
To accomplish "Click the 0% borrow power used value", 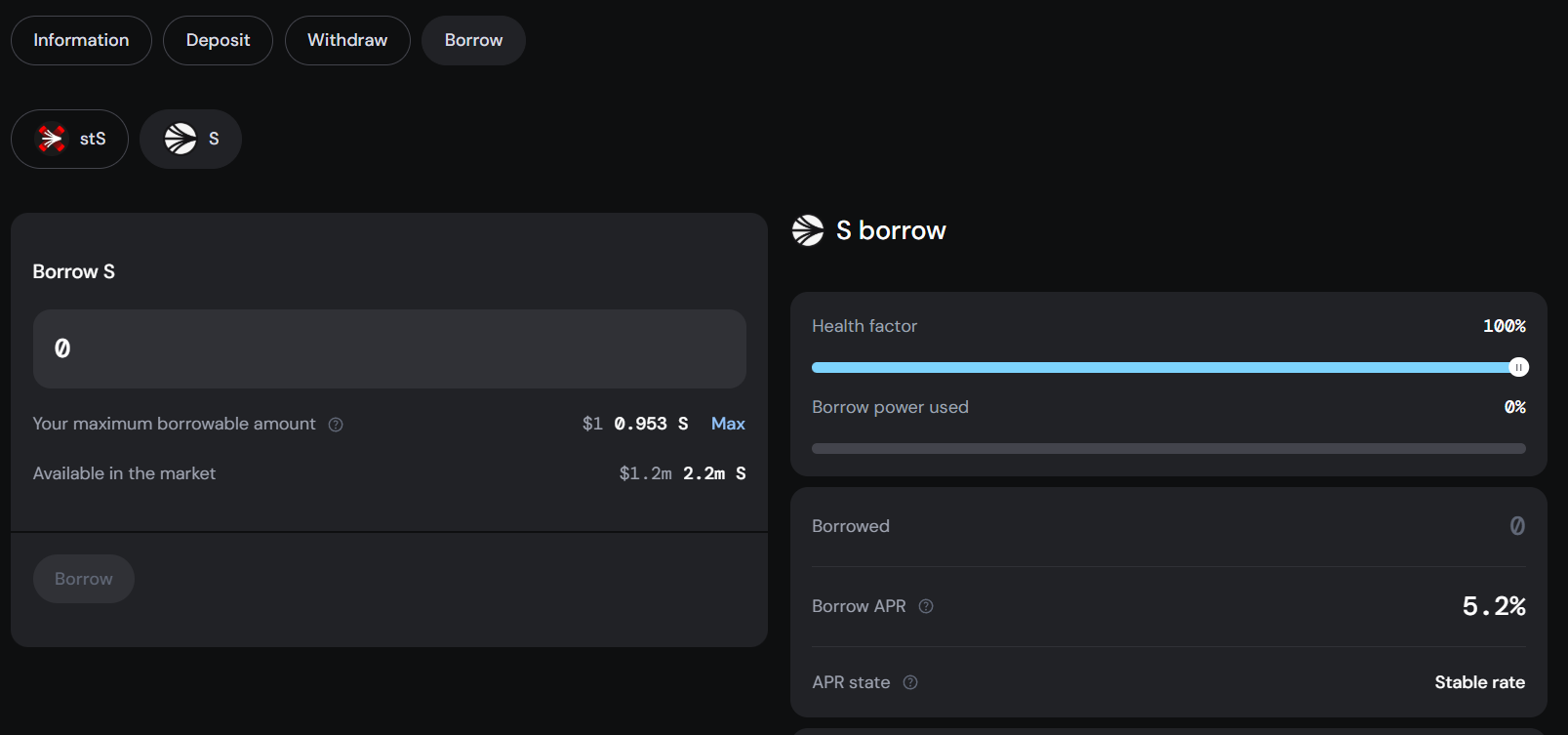I will [1514, 407].
